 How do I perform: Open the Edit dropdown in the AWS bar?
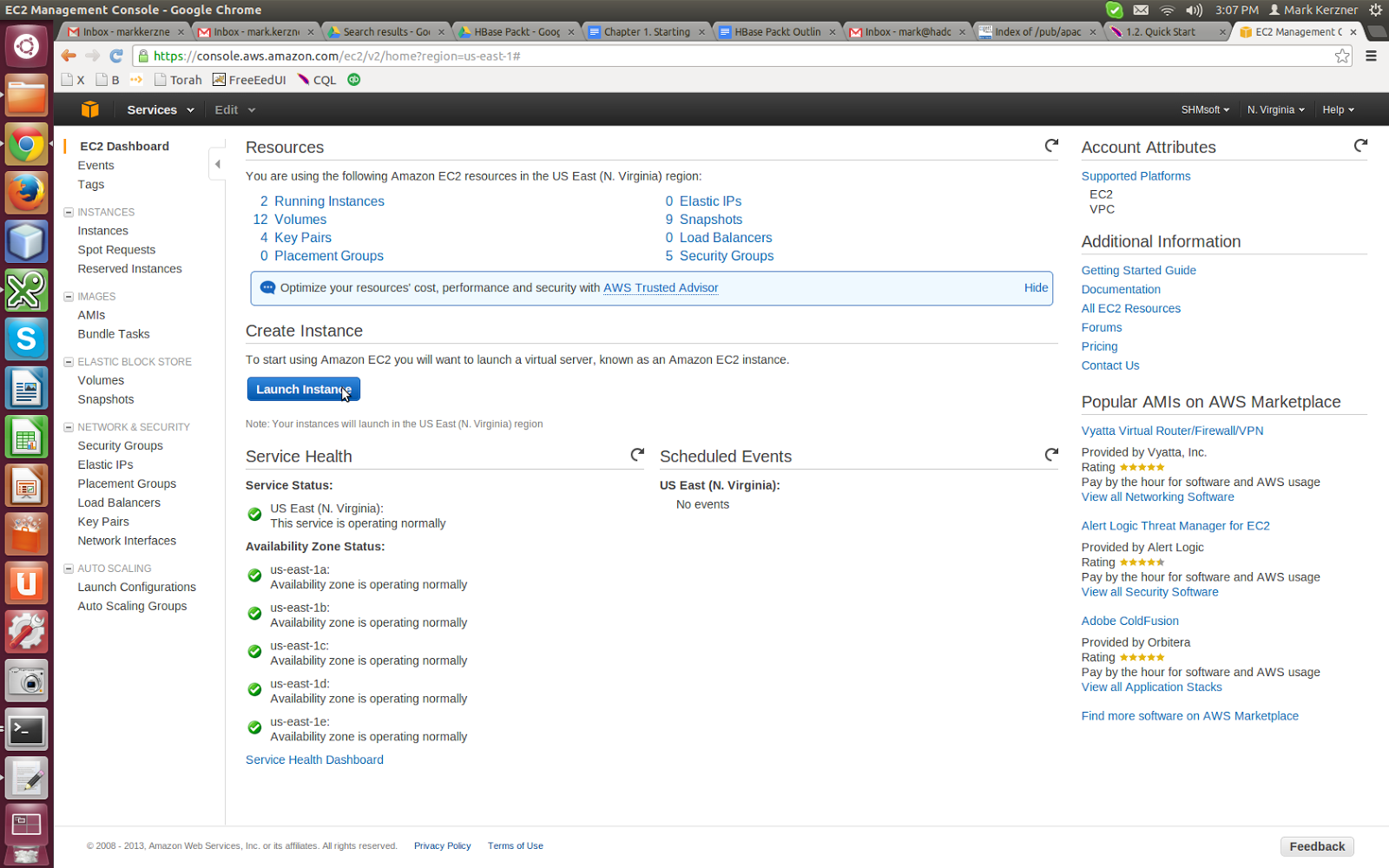click(235, 110)
